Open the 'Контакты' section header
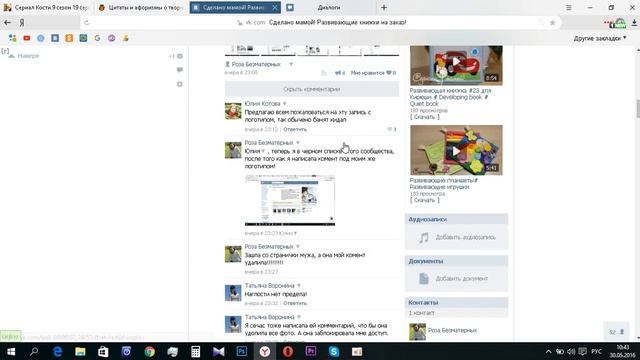Image resolution: width=640 pixels, height=360 pixels. tap(456, 302)
